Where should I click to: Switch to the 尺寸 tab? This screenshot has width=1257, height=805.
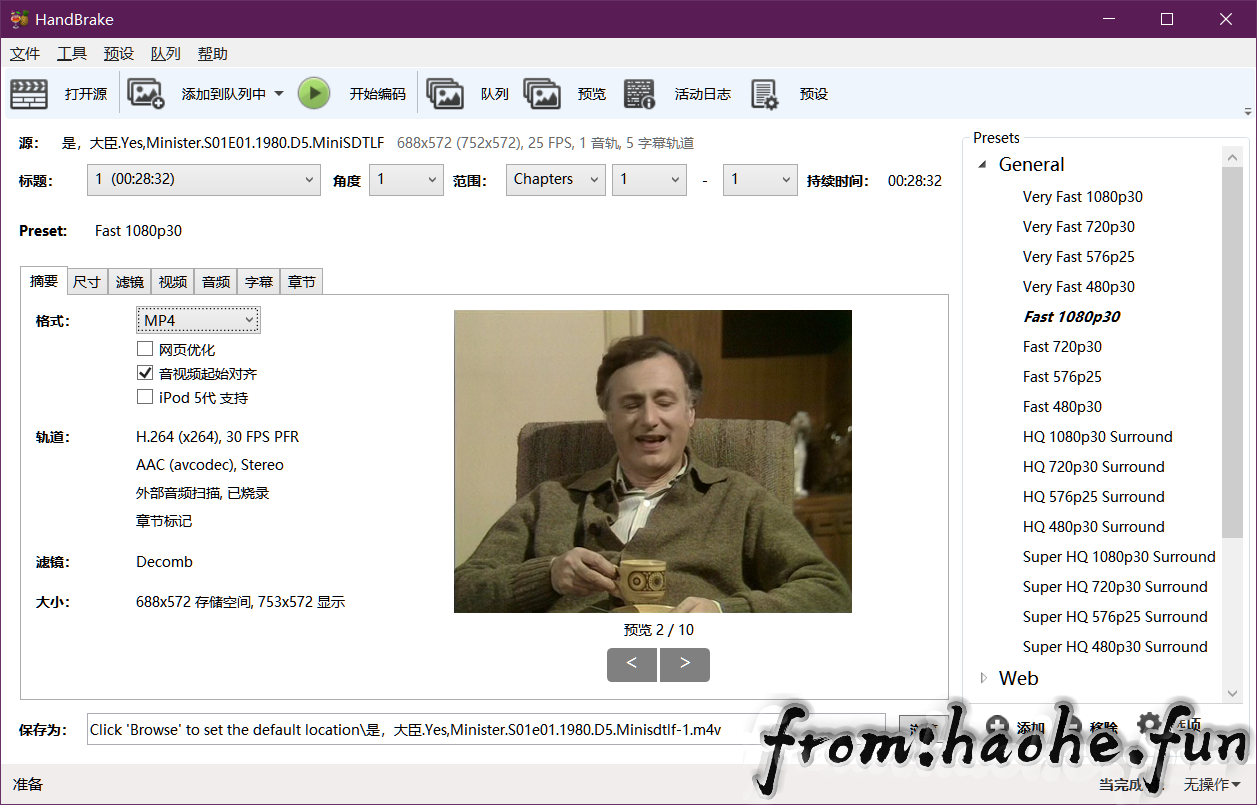[87, 282]
